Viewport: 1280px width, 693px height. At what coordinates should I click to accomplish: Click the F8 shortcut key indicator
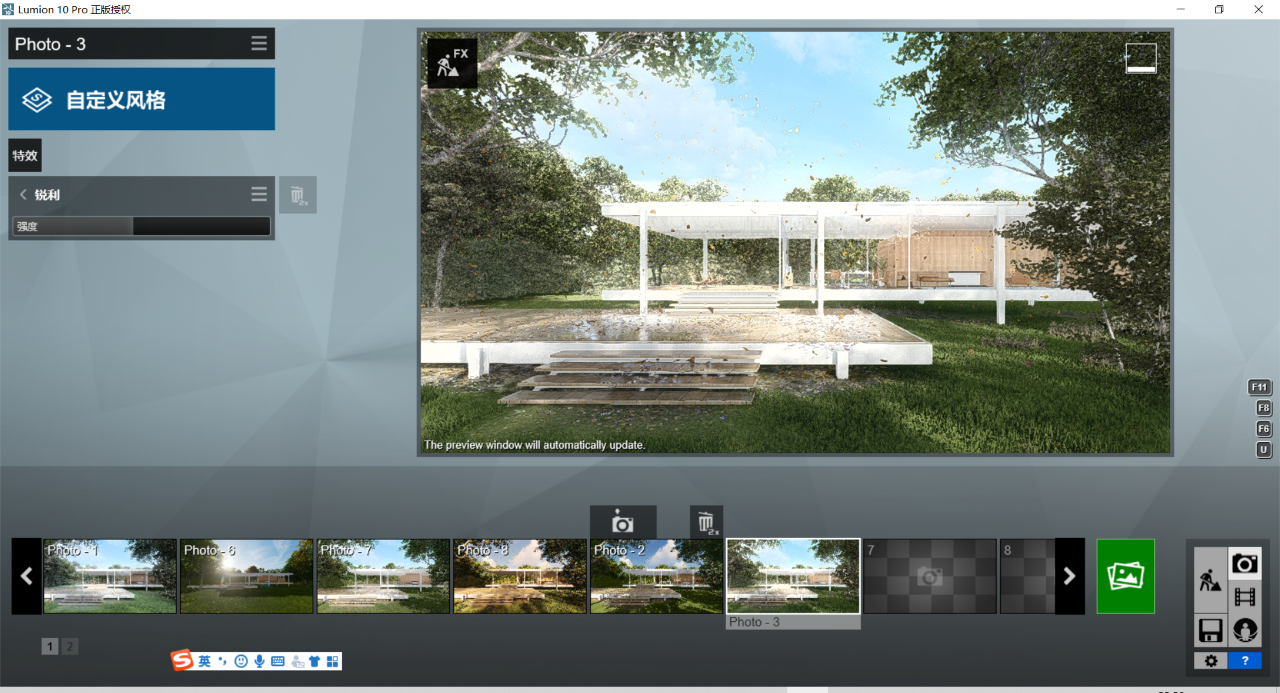1264,408
